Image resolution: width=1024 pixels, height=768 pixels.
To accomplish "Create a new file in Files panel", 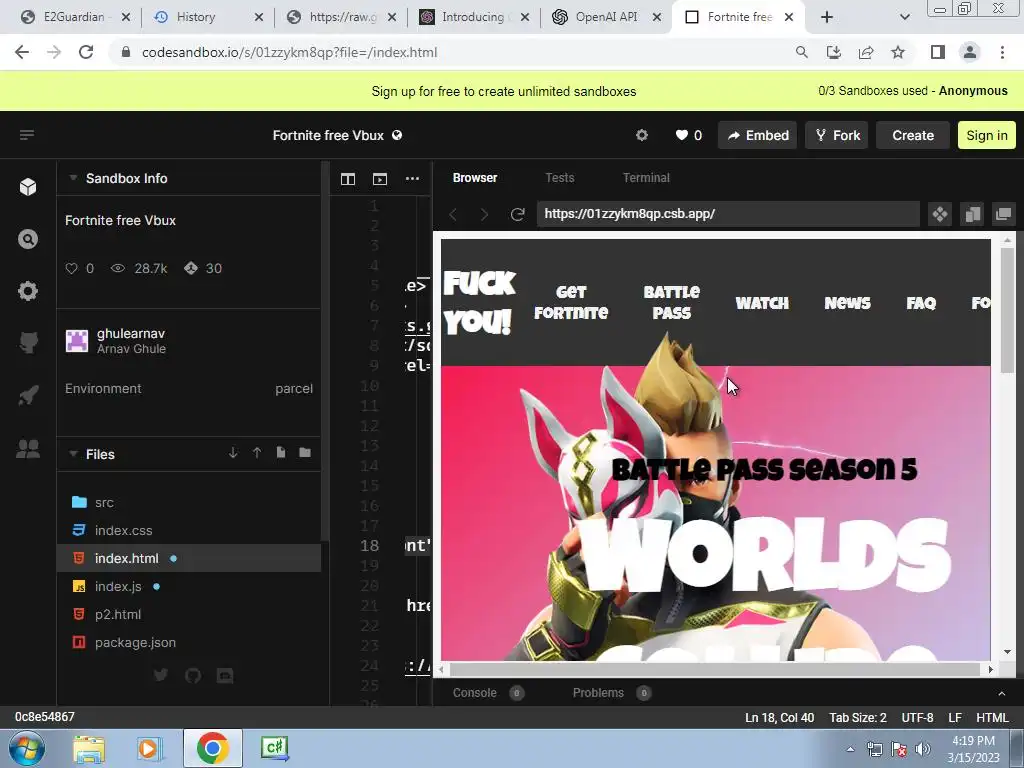I will (x=281, y=453).
